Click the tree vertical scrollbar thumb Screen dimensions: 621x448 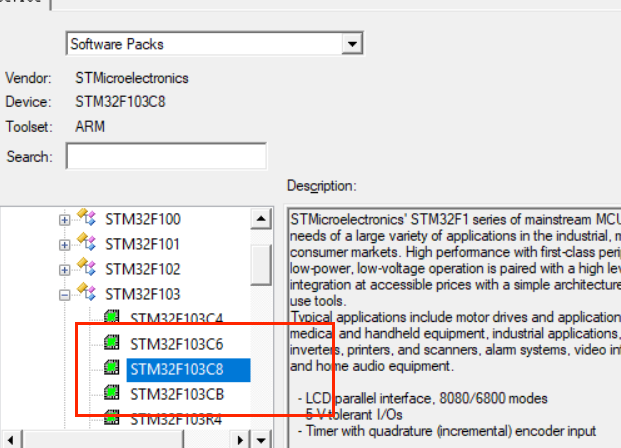[261, 265]
